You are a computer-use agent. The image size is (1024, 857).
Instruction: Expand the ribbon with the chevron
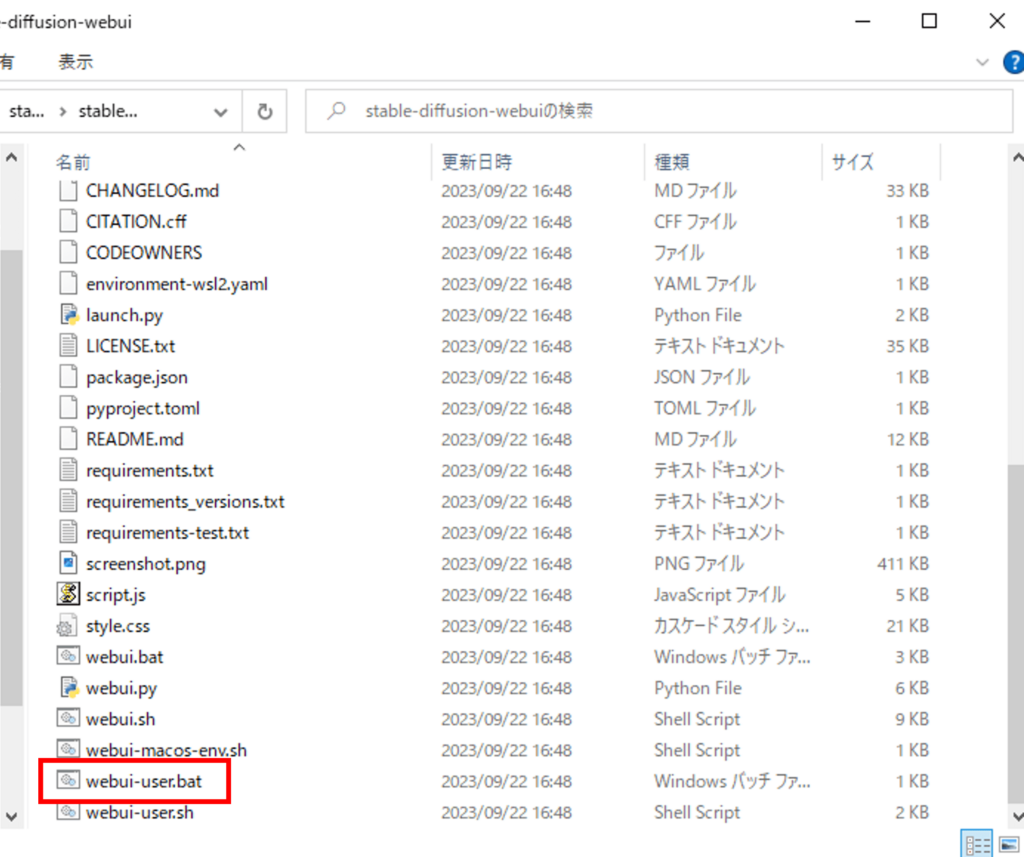(x=982, y=62)
